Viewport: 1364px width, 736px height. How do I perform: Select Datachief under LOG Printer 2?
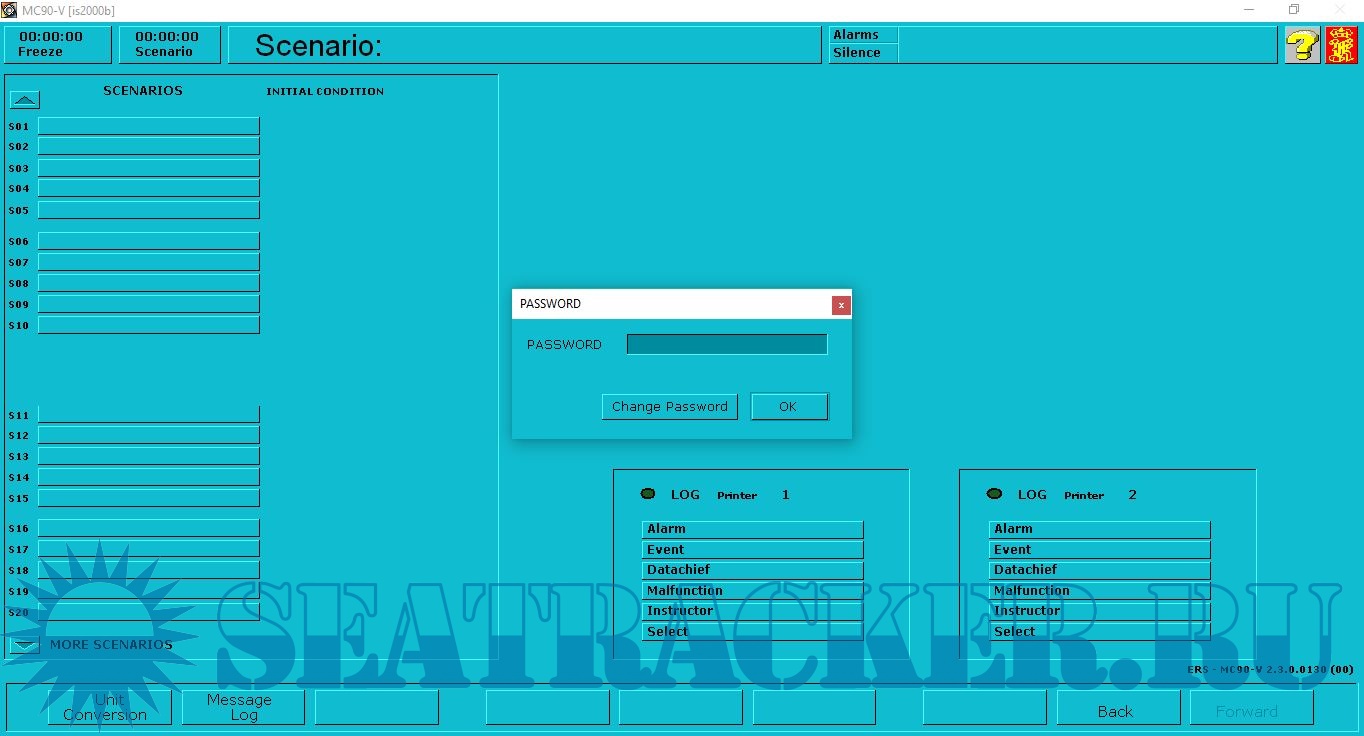click(1099, 570)
